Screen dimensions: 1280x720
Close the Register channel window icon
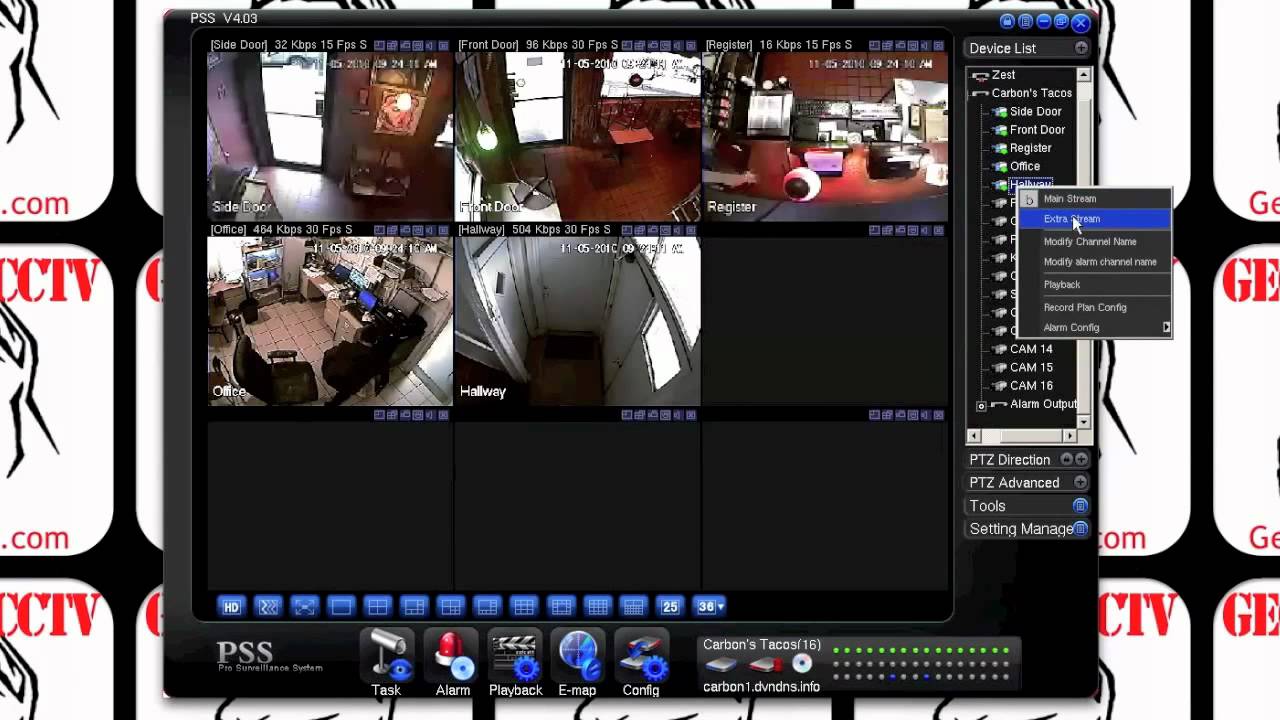pyautogui.click(x=939, y=46)
